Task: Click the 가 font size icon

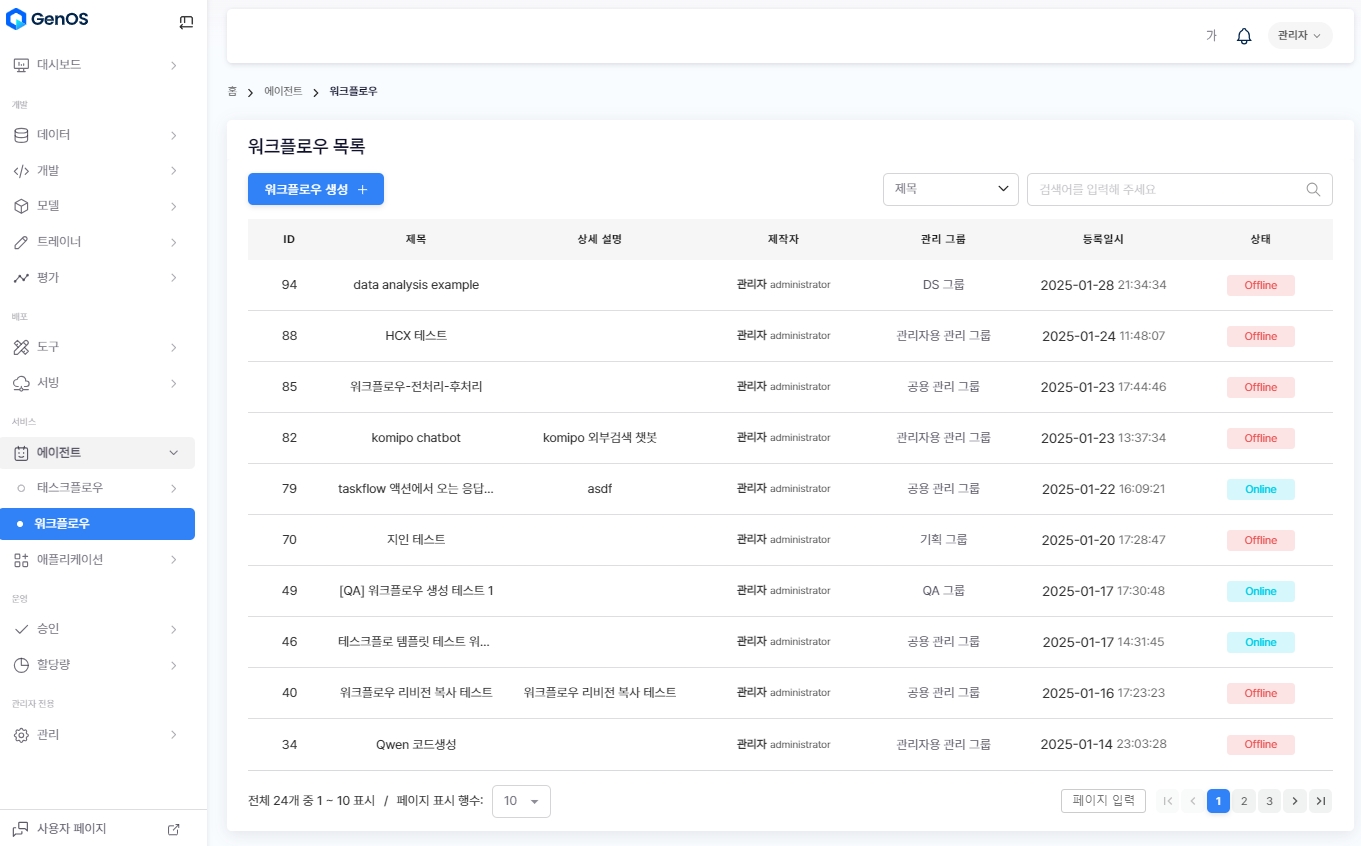Action: tap(1211, 36)
